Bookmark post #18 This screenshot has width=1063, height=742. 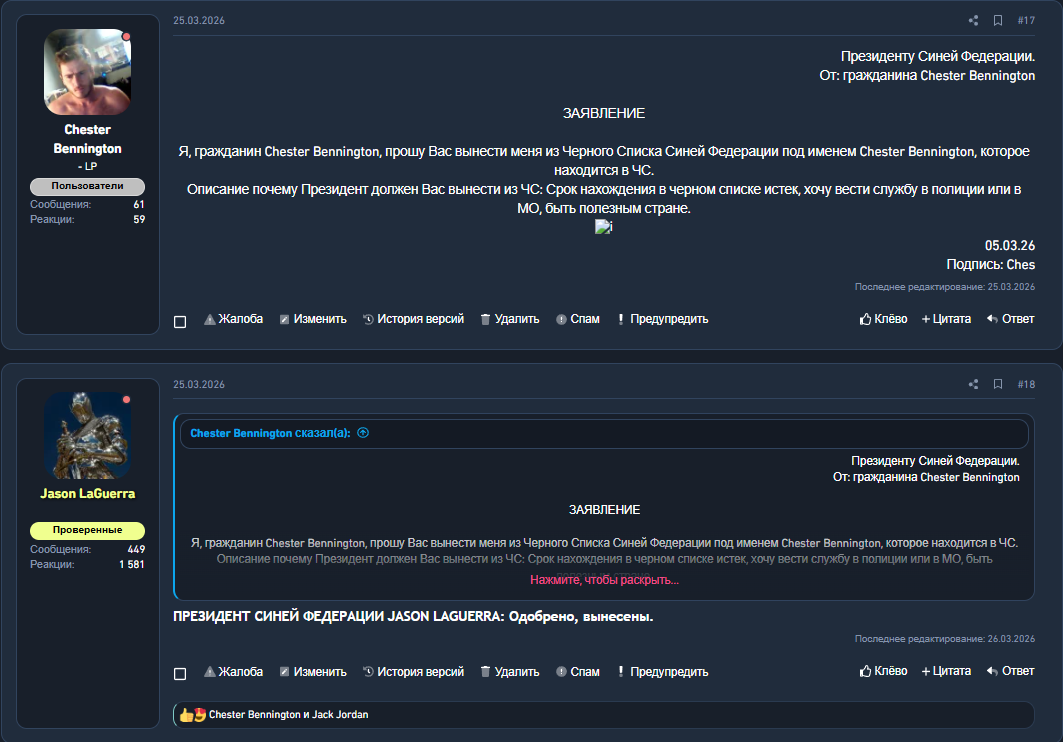[x=998, y=384]
